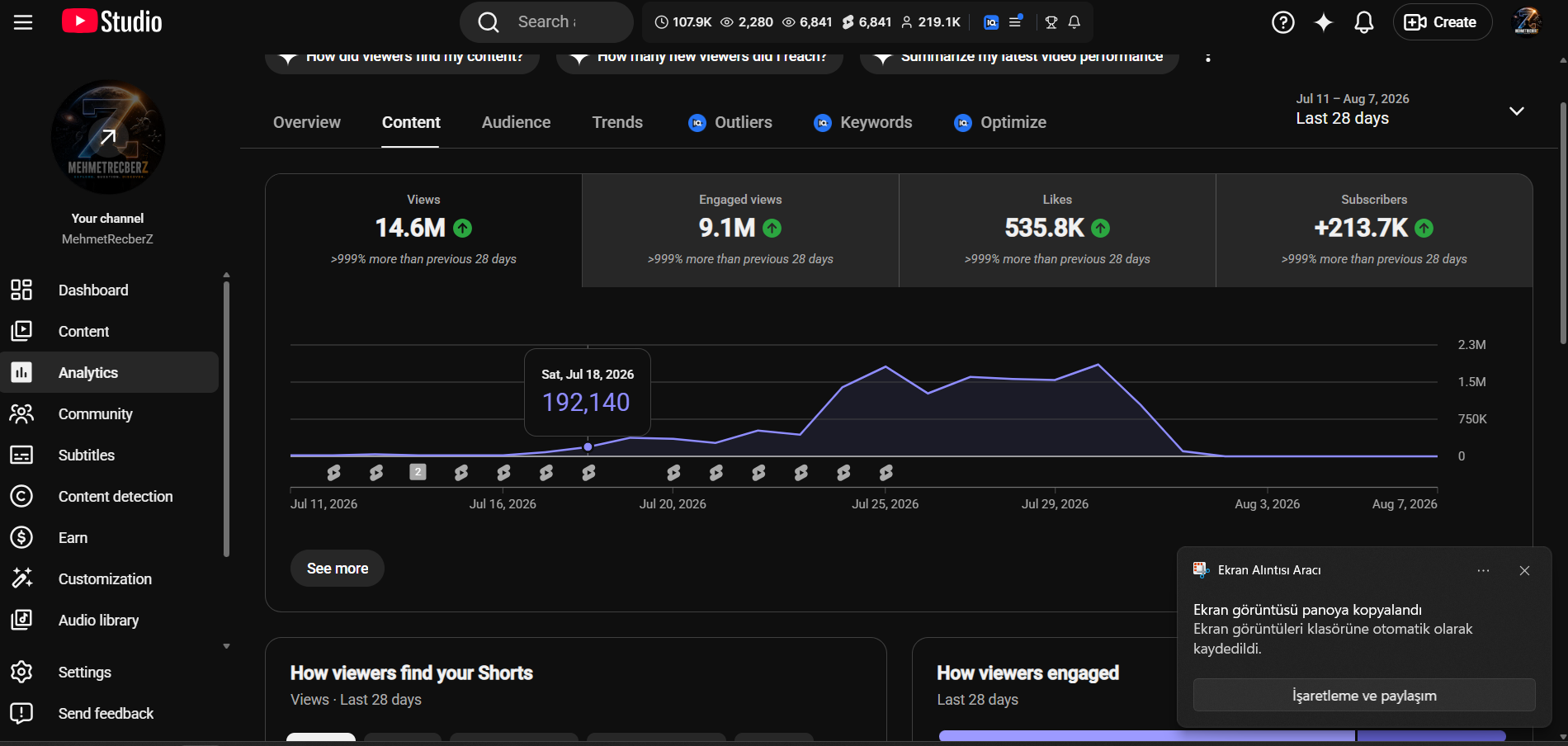Select the Subscribers metric card
Viewport: 1568px width, 746px height.
click(1374, 230)
